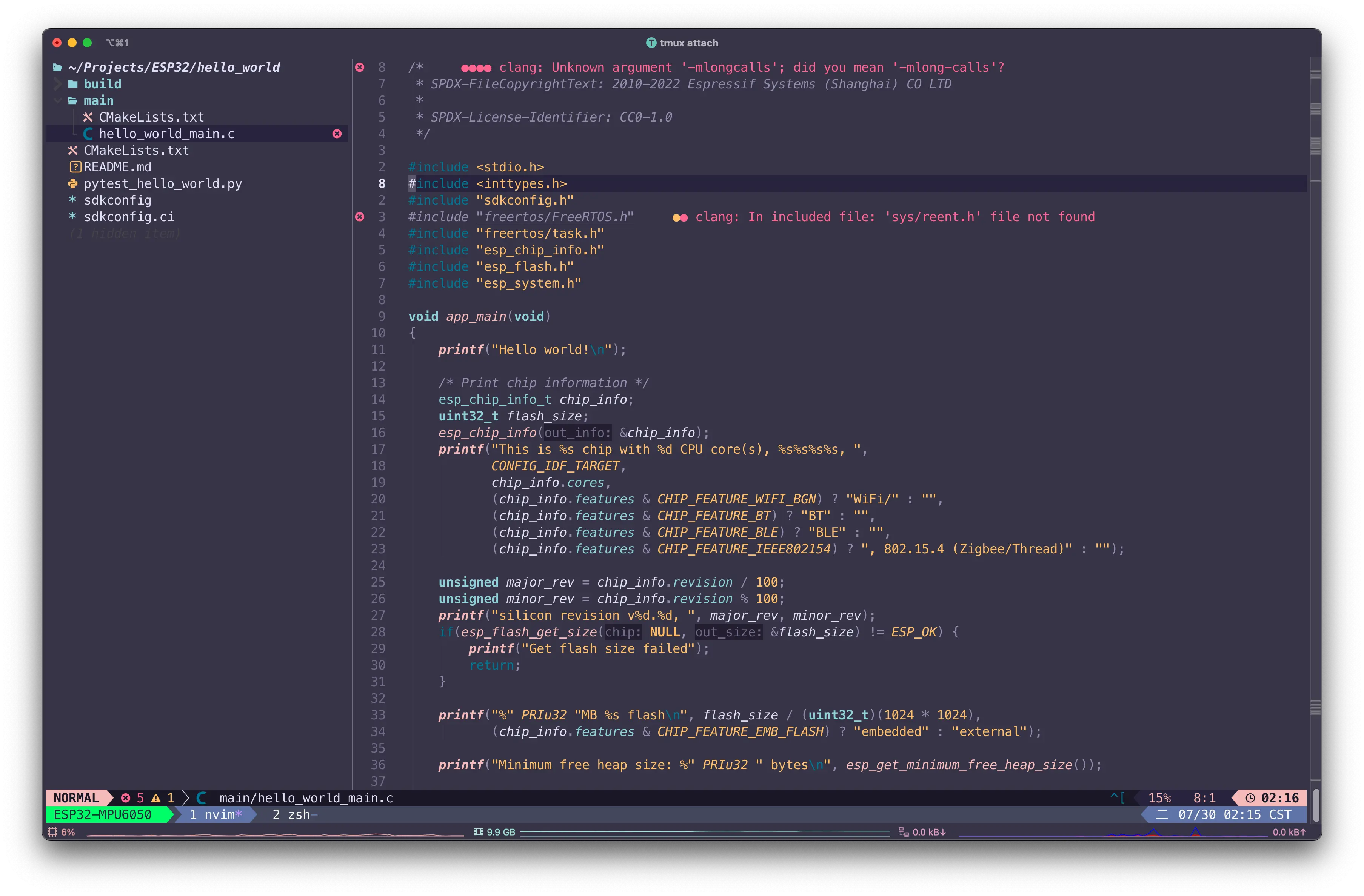The width and height of the screenshot is (1364, 896).
Task: Switch to tmux window 2 zsh
Action: [291, 814]
